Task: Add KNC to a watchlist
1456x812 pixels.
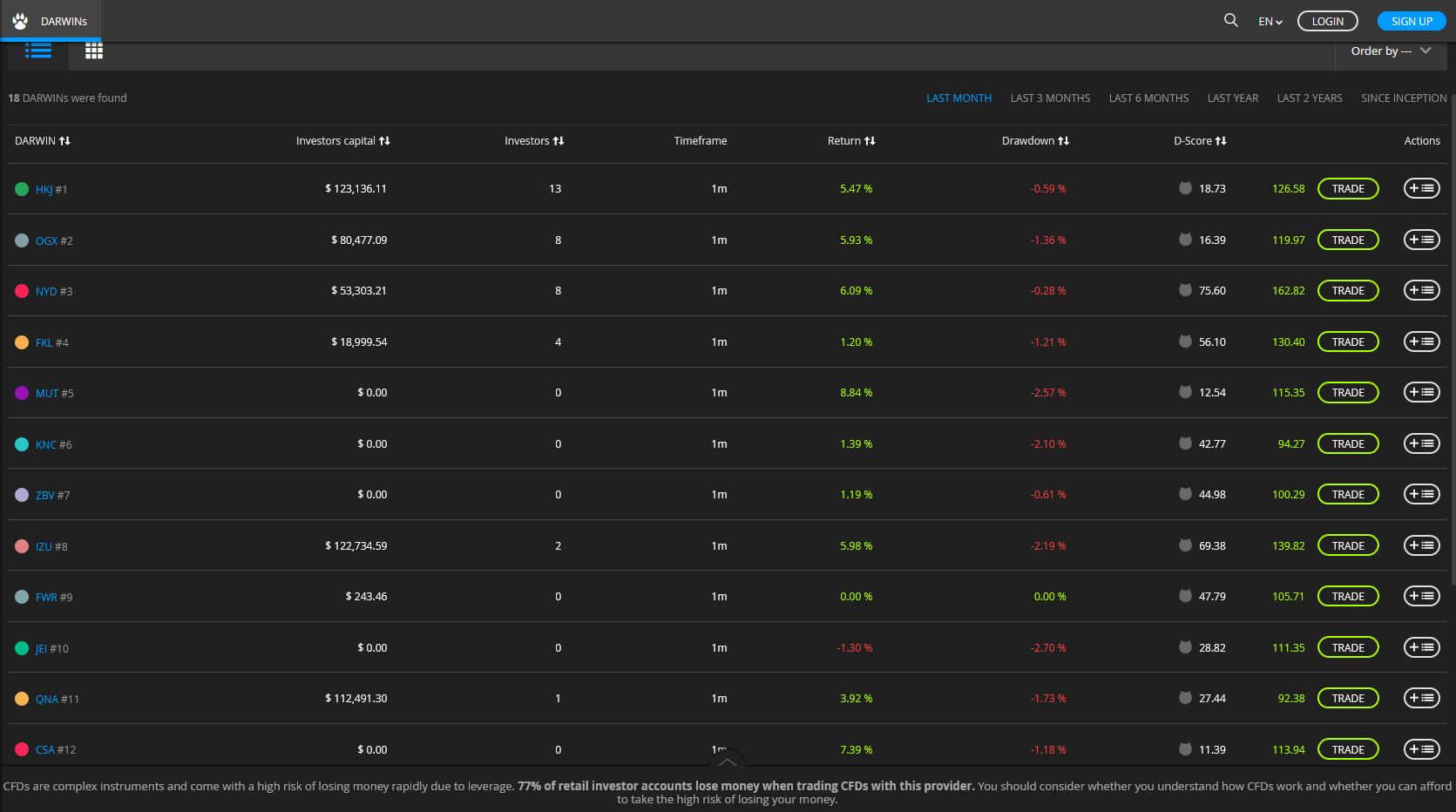Action: coord(1421,443)
